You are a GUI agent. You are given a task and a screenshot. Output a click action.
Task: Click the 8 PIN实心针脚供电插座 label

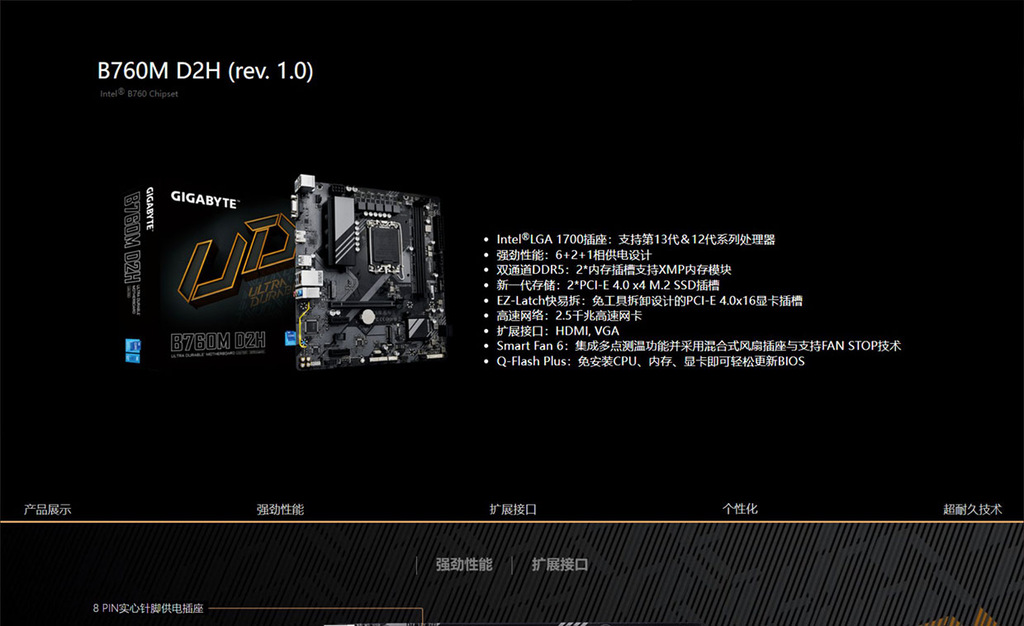coord(148,608)
